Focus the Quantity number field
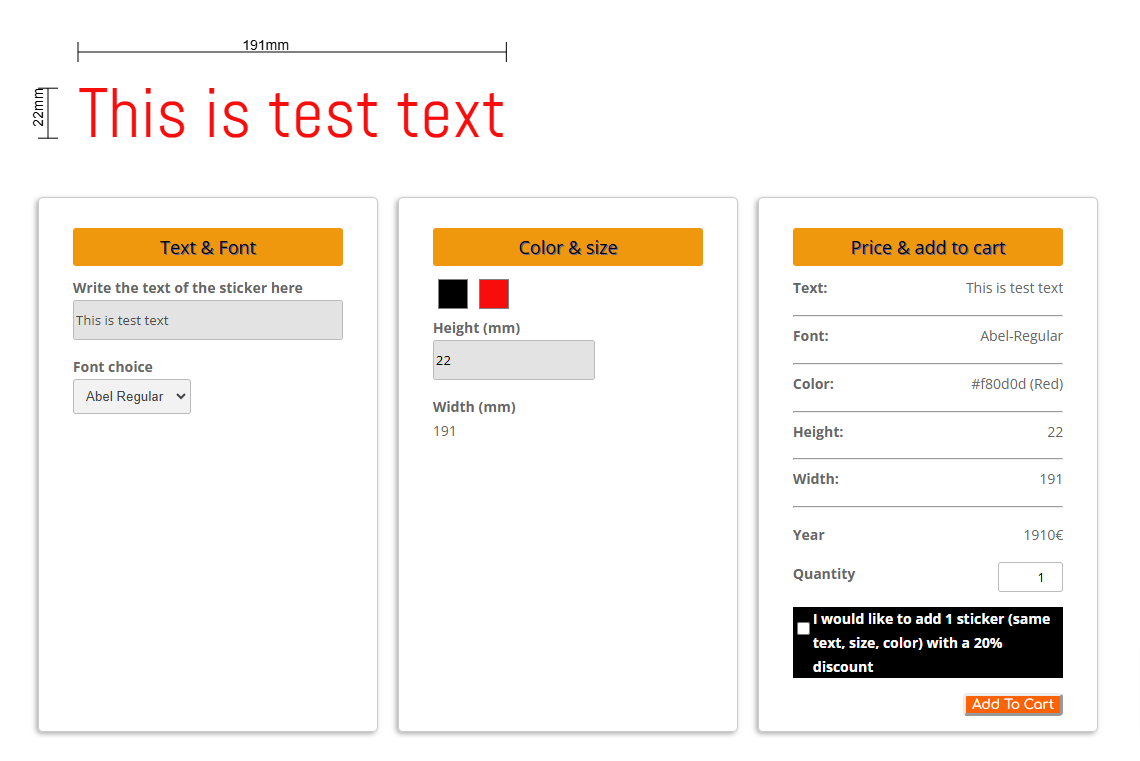This screenshot has height=761, width=1140. click(1029, 577)
